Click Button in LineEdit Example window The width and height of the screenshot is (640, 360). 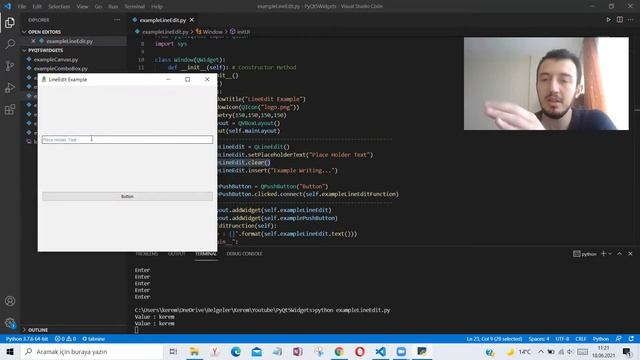click(x=127, y=196)
